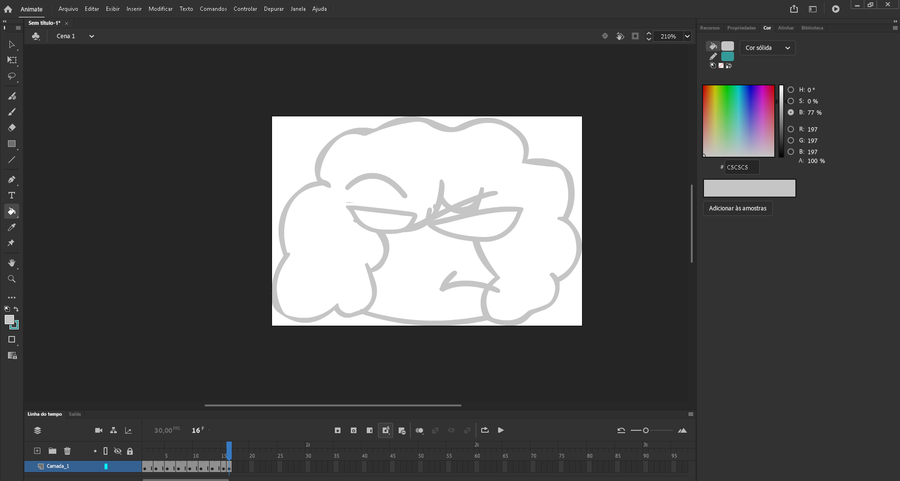Screen dimensions: 900x481
Task: Select the Line tool
Action: [11, 160]
